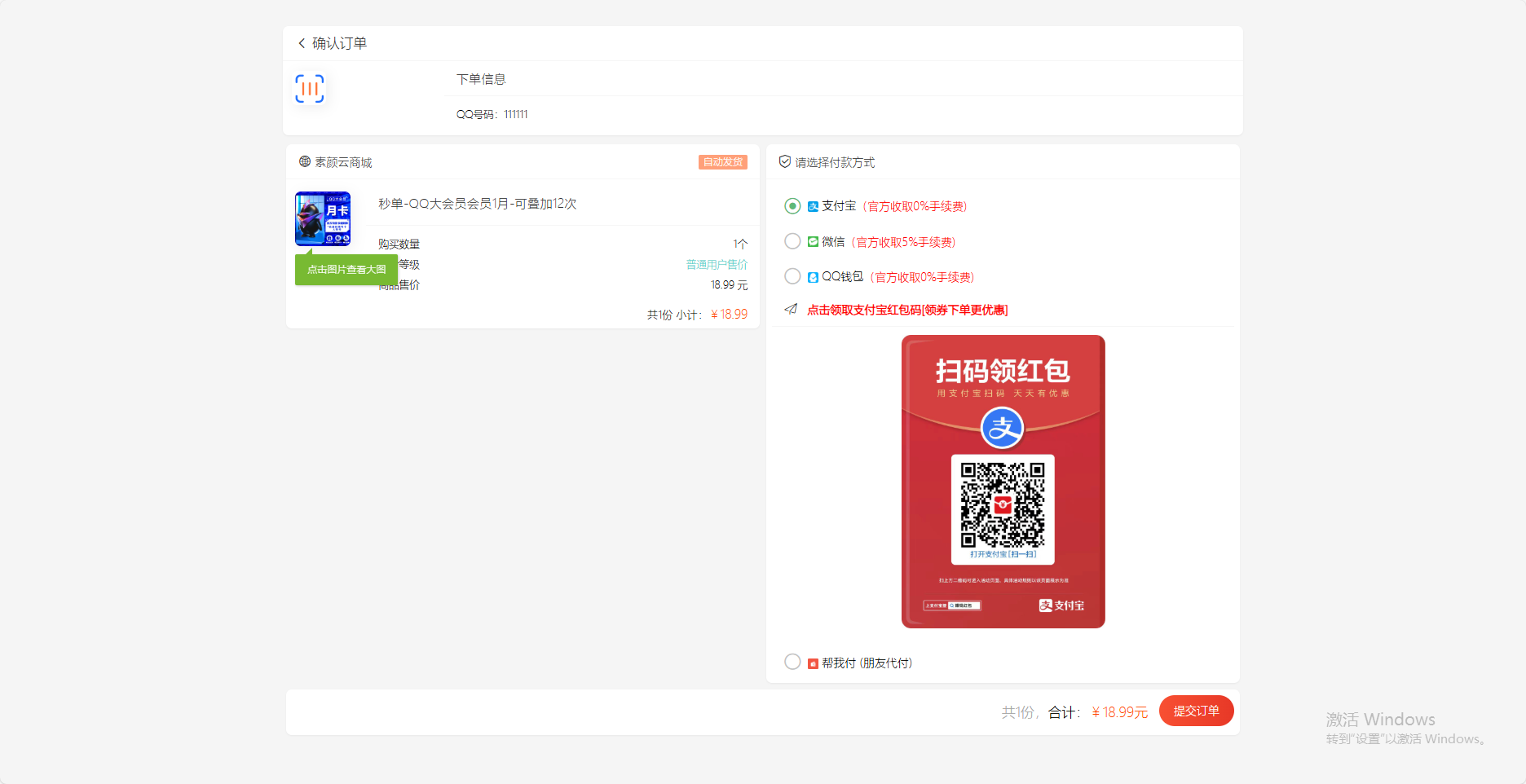This screenshot has width=1526, height=784.
Task: Click the product title 秒单-QQ大会员会员1月-可叠加12次
Action: coord(477,204)
